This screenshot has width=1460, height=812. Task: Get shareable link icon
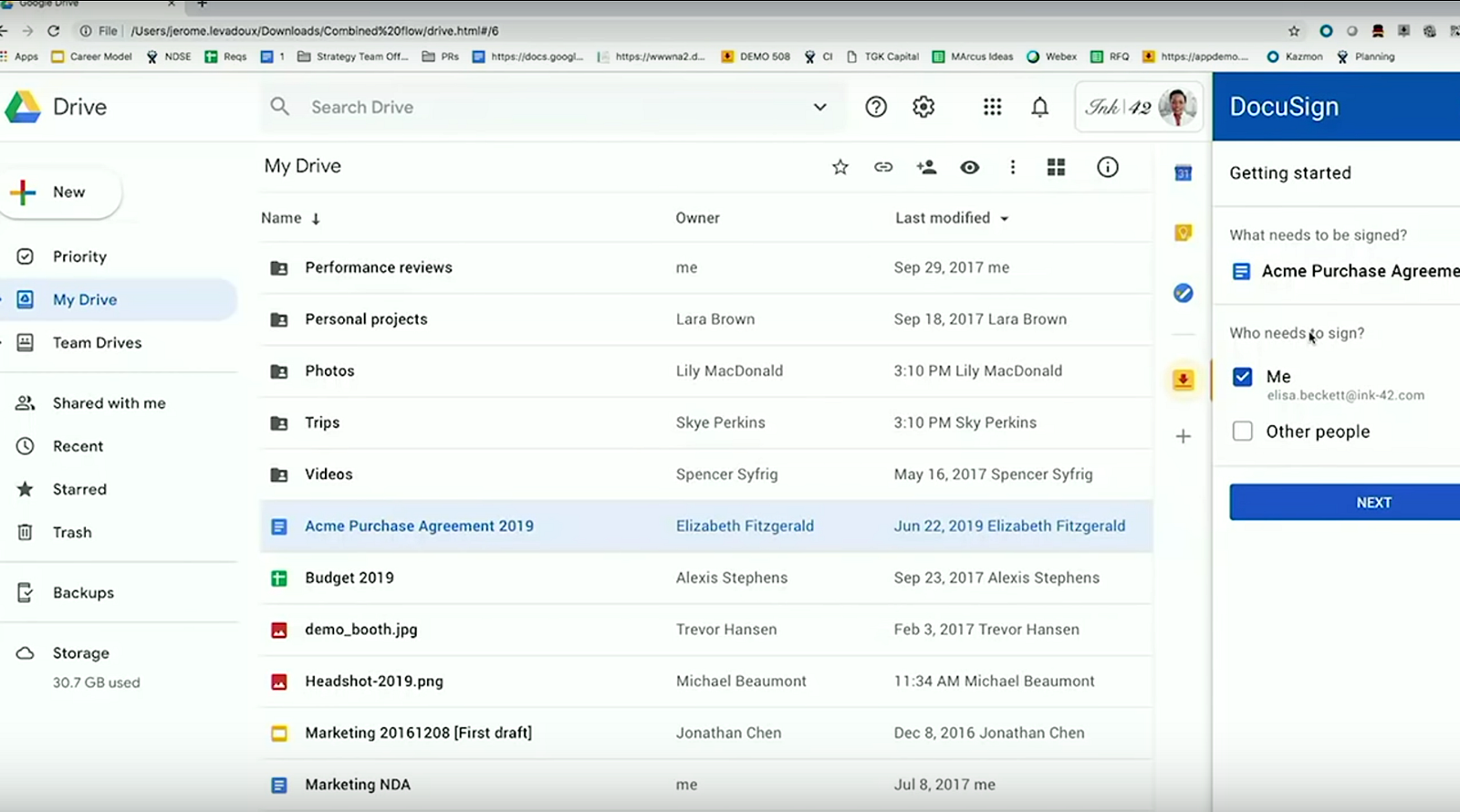[883, 167]
